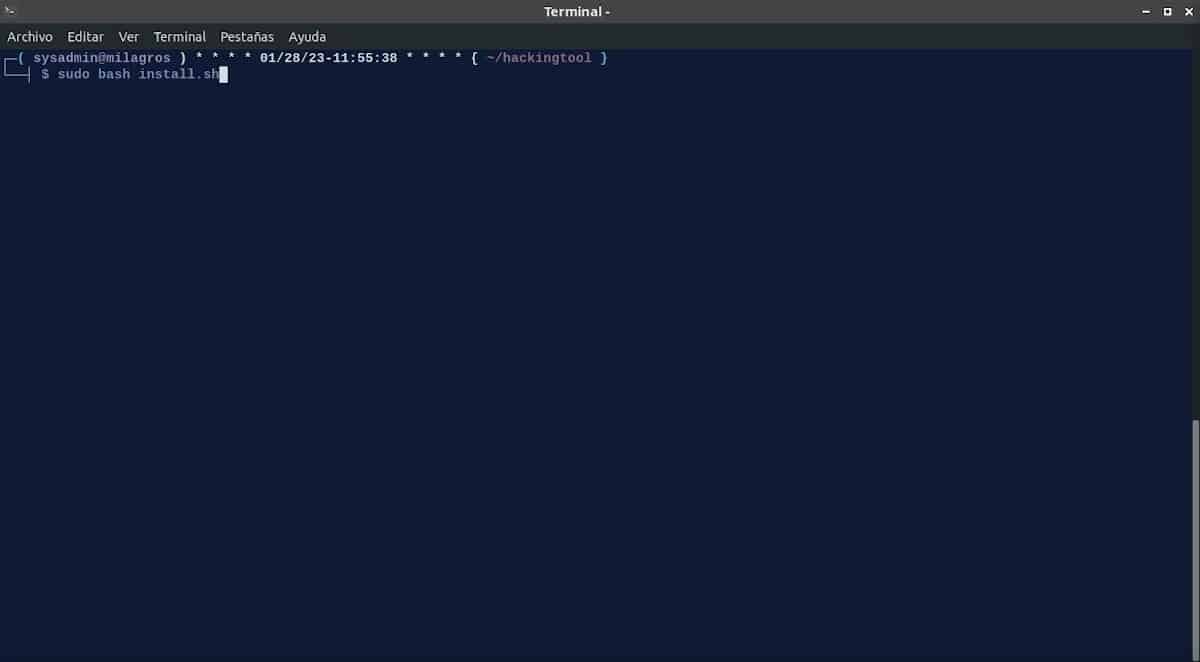Click the terminal window menu icon in title bar
The image size is (1200, 662).
(11, 11)
